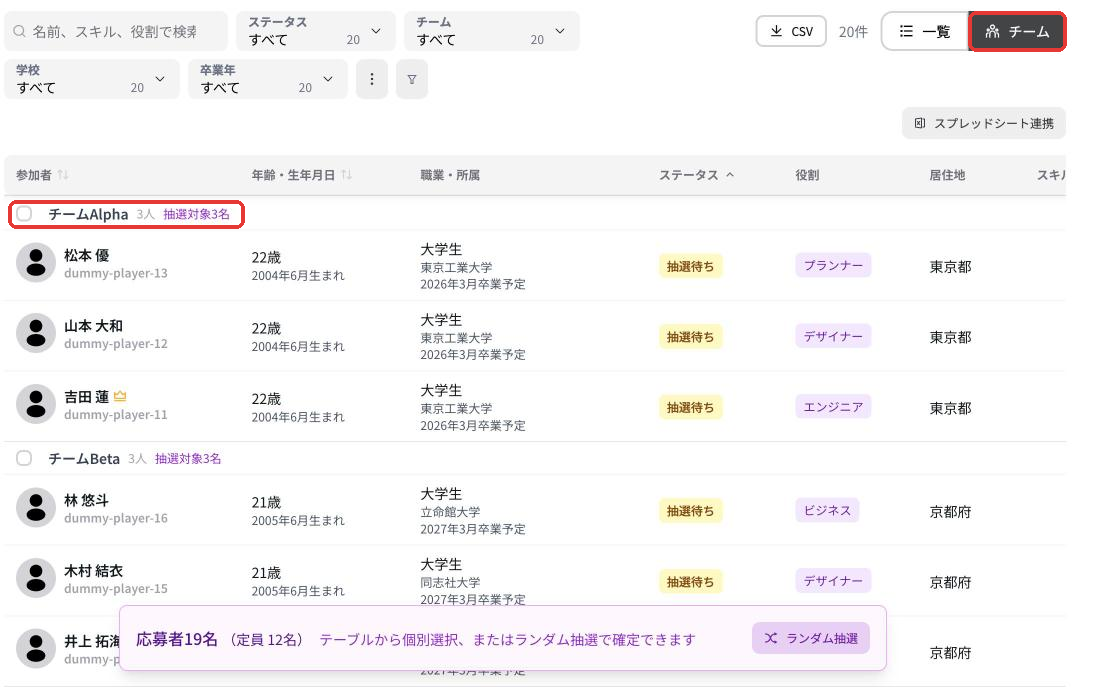
Task: Select the チームAlpha checkbox
Action: (25, 214)
